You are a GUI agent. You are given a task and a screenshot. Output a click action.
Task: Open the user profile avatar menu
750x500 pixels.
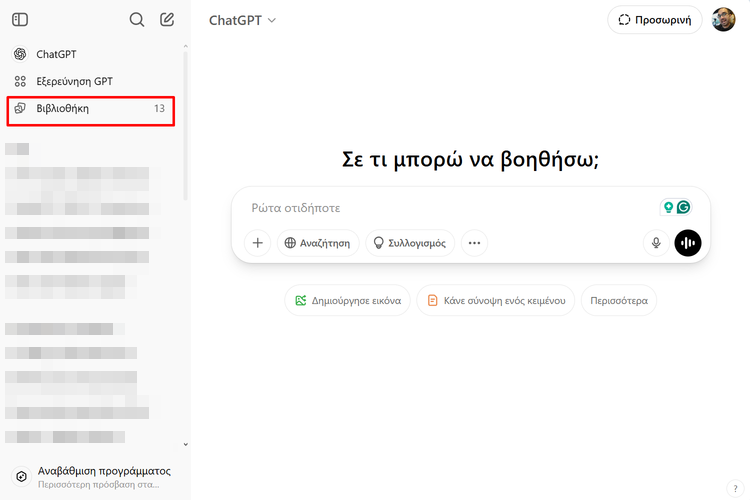point(723,20)
